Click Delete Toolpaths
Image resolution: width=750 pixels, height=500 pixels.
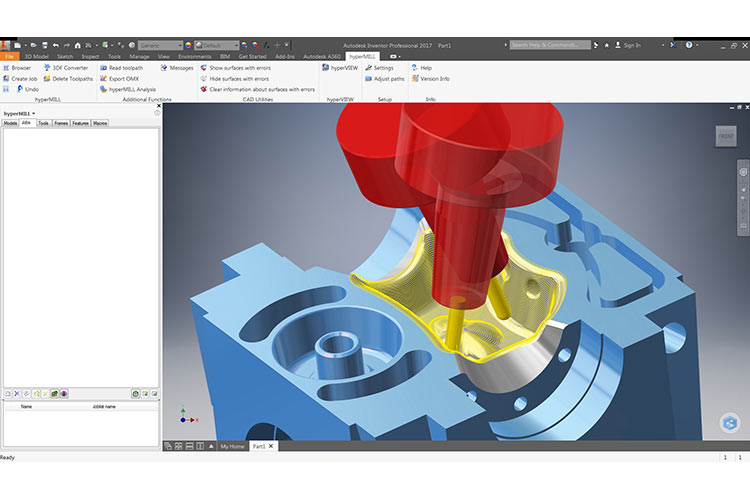pos(68,78)
